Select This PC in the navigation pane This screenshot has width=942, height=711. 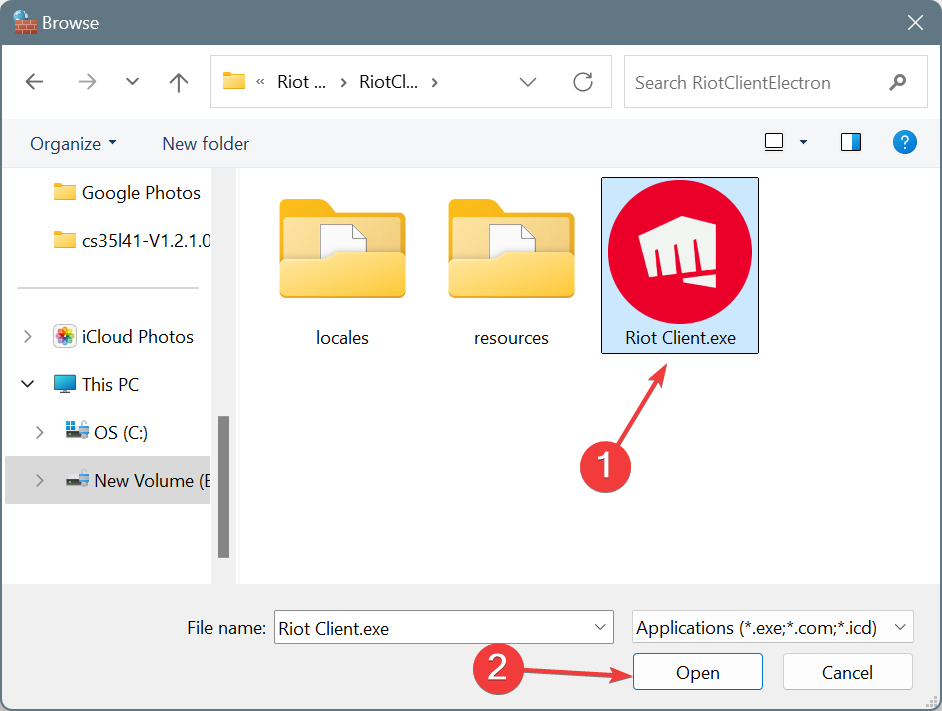click(x=96, y=384)
